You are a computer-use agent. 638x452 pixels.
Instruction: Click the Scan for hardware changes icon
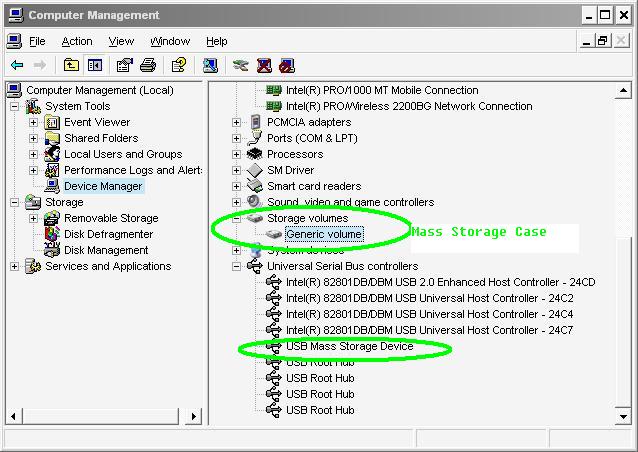point(210,65)
